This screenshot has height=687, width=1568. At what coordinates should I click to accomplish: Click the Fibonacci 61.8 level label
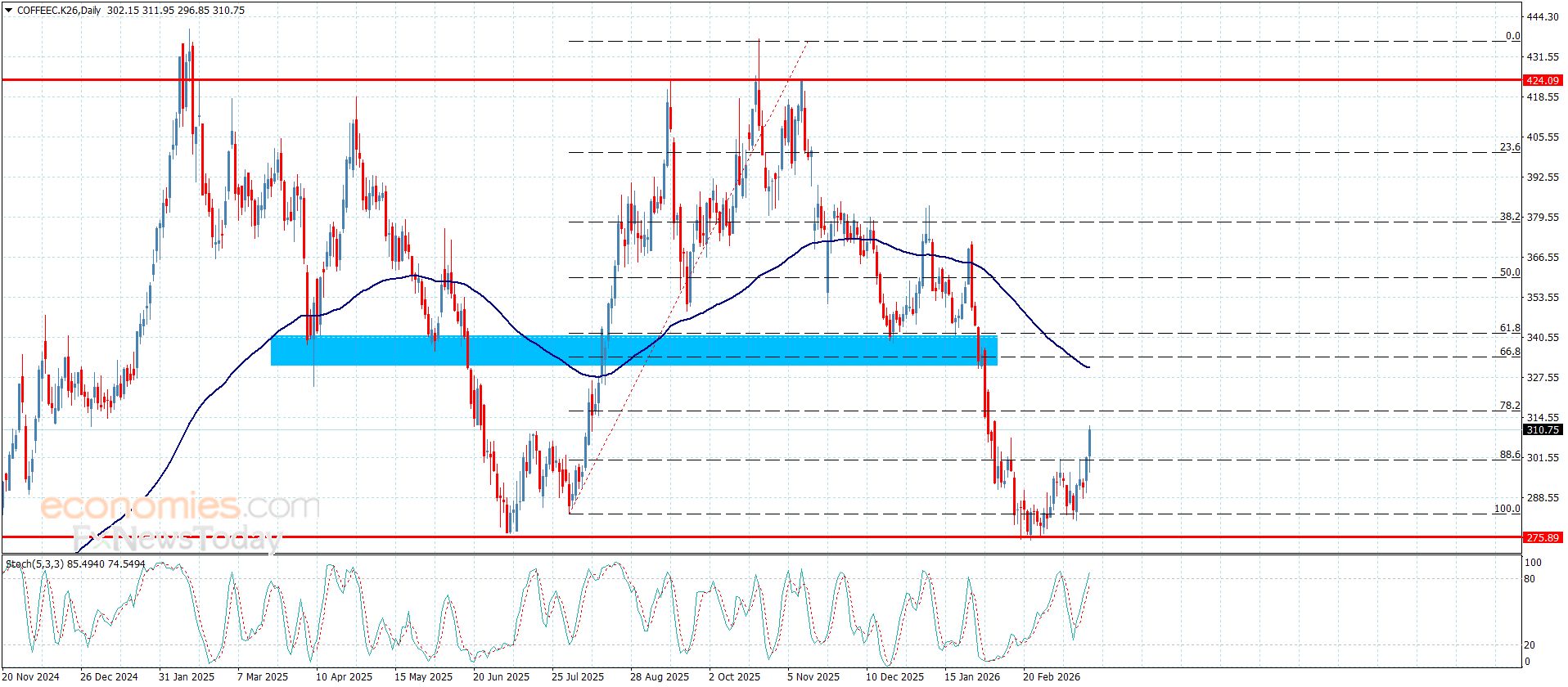[1510, 328]
